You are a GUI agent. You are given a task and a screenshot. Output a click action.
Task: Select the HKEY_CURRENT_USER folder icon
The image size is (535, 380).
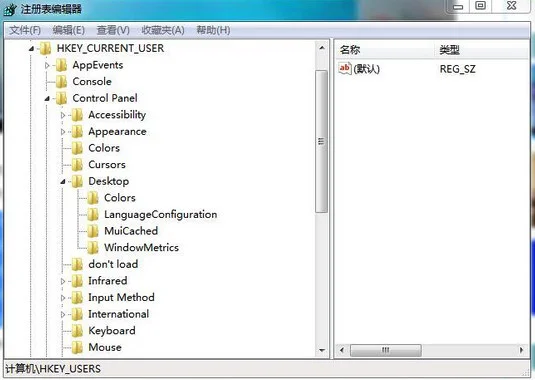pos(45,48)
